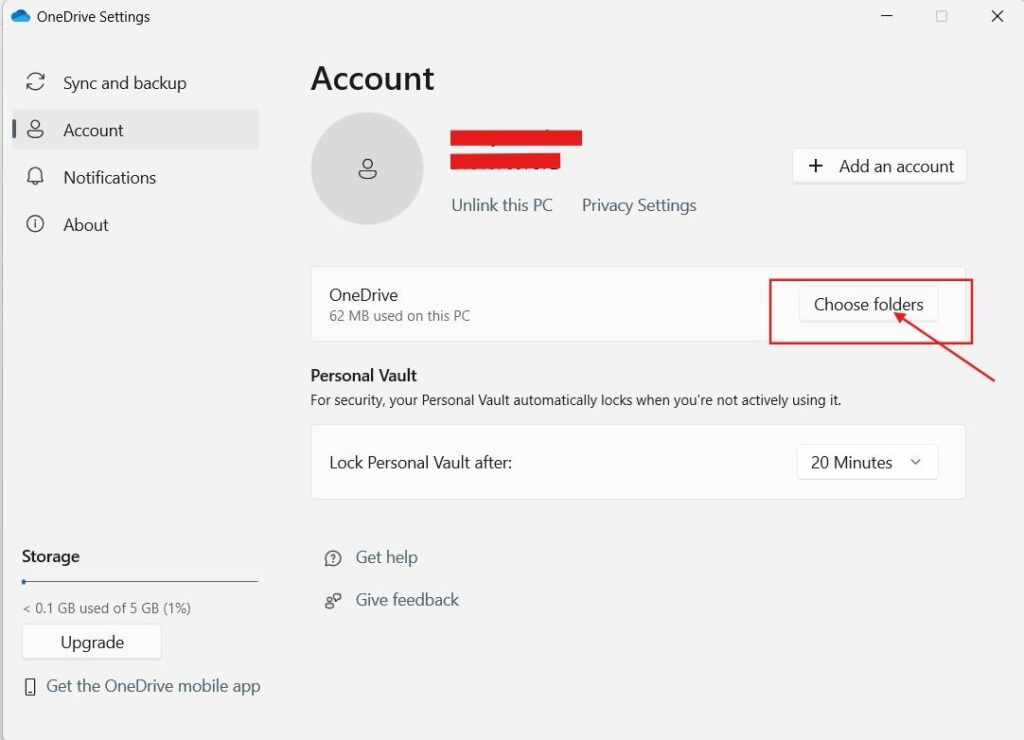
Task: Unlink this PC from OneDrive
Action: 502,205
